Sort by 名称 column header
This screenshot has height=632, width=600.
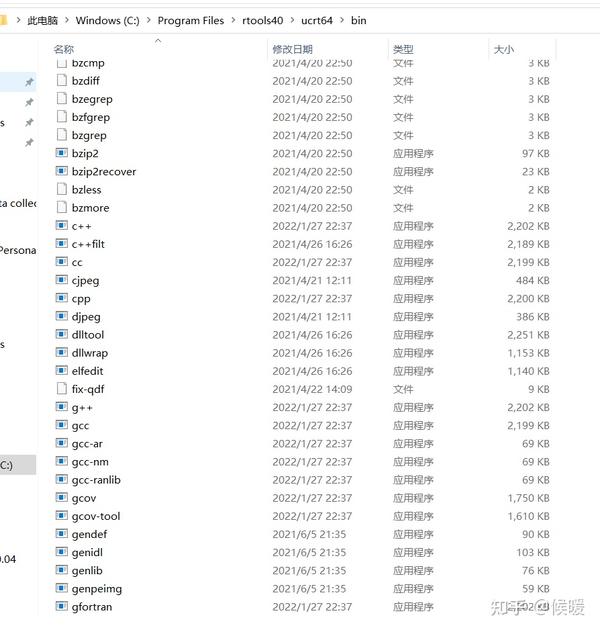(x=64, y=49)
